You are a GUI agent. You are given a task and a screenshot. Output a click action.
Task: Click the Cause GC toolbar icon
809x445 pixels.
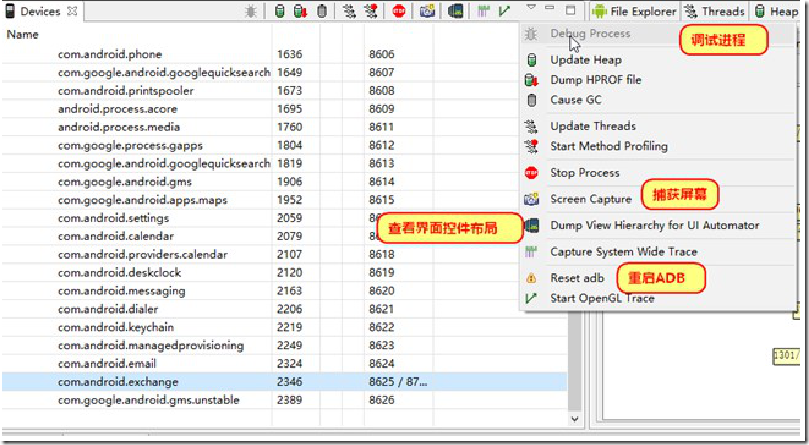click(x=322, y=11)
